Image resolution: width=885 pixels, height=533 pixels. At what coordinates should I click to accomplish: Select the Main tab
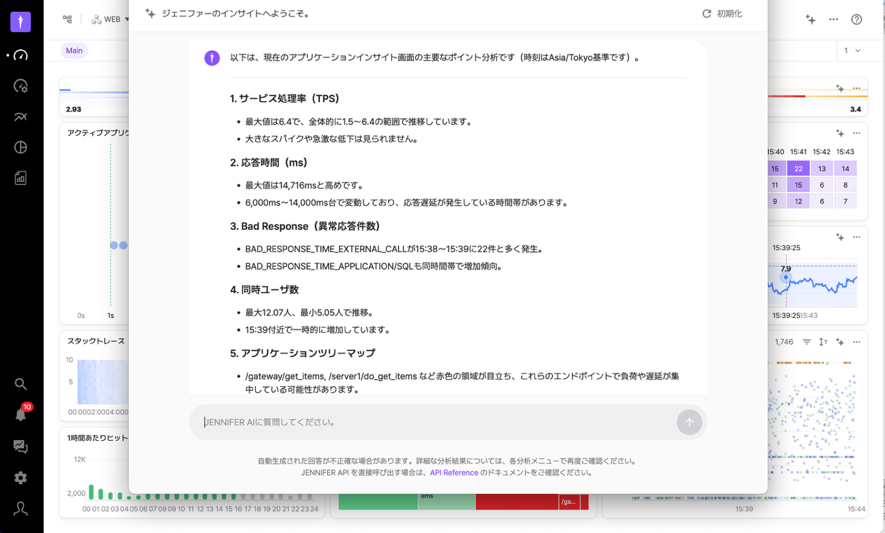point(74,50)
